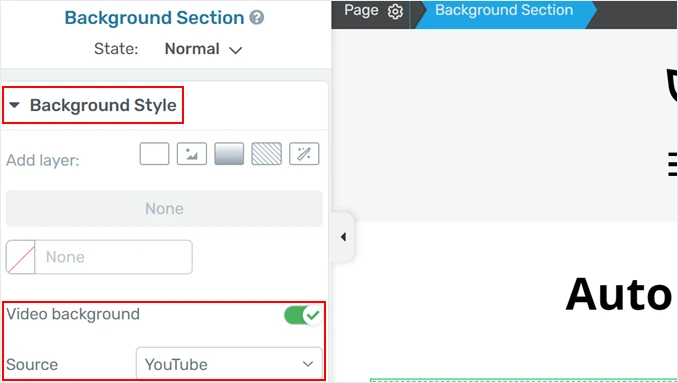Click the Add layer label

pos(43,160)
